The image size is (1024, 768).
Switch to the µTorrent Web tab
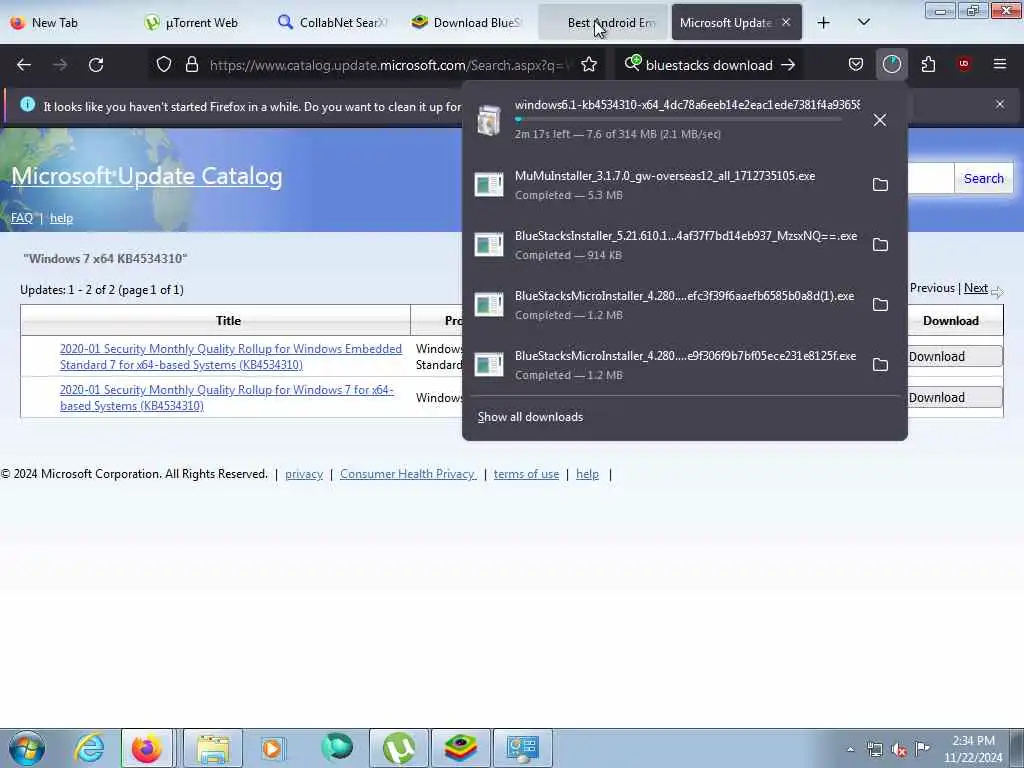pyautogui.click(x=202, y=23)
